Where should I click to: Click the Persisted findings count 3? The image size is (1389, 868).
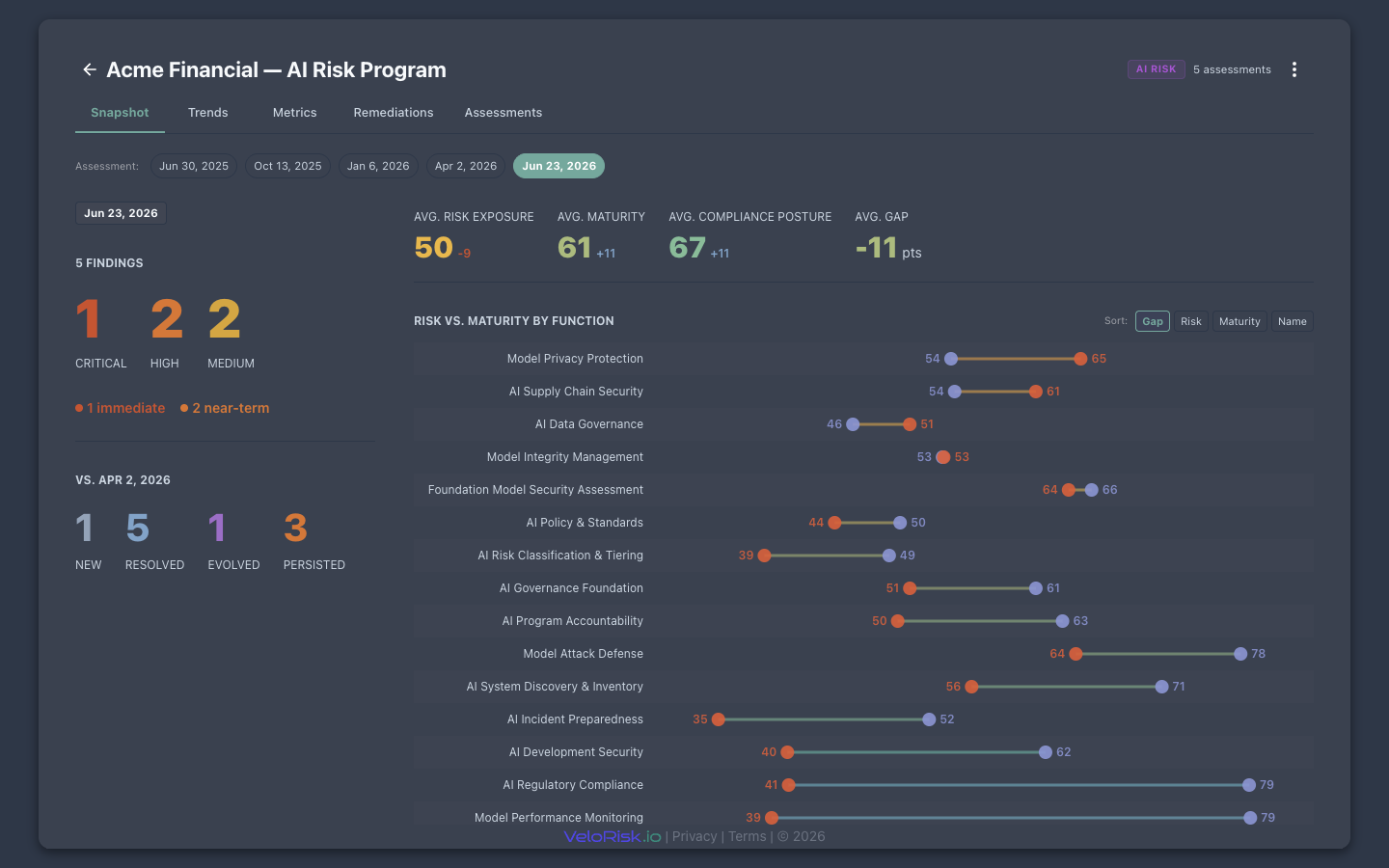pos(295,528)
